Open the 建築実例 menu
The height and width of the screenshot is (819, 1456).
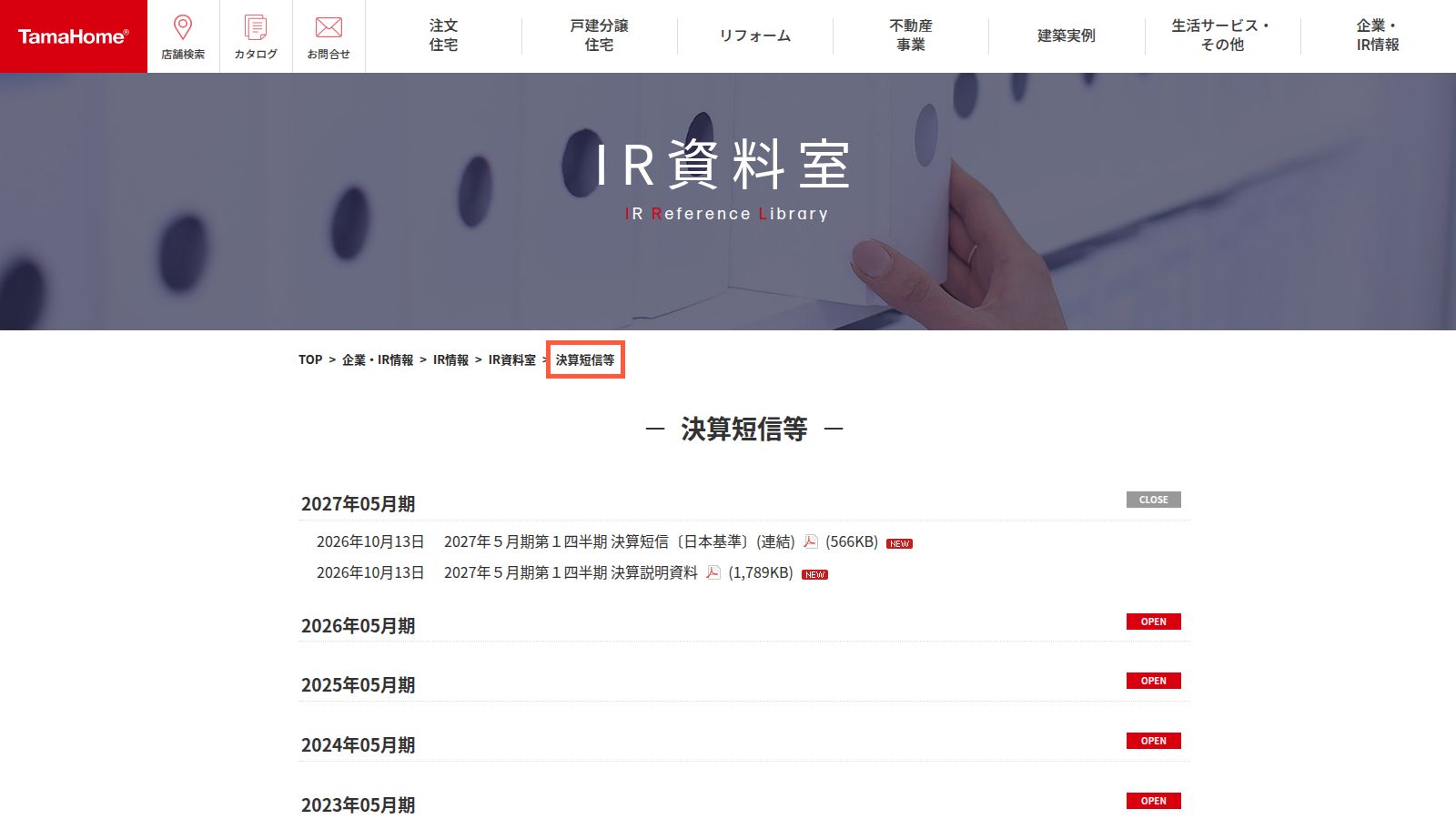pyautogui.click(x=1067, y=35)
